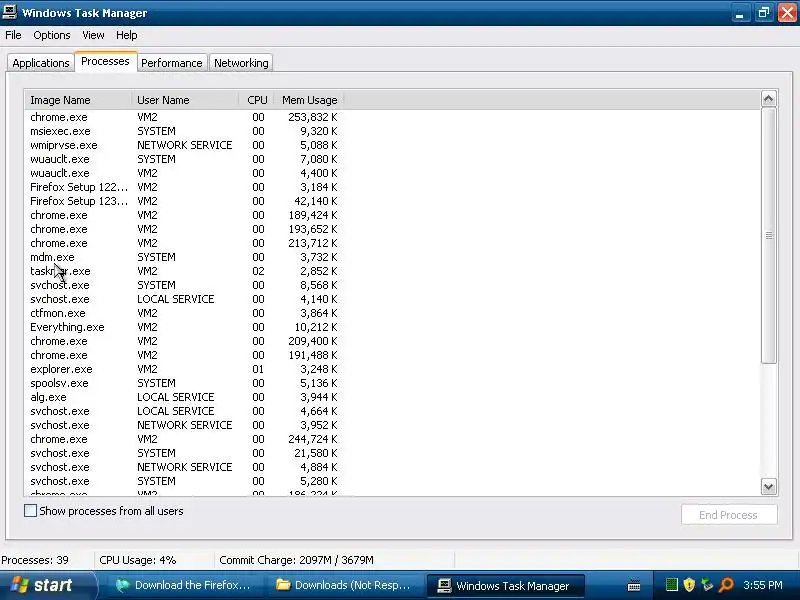This screenshot has width=800, height=600.
Task: Select wuauclt.exe row using 4,400 K
Action: (x=184, y=173)
